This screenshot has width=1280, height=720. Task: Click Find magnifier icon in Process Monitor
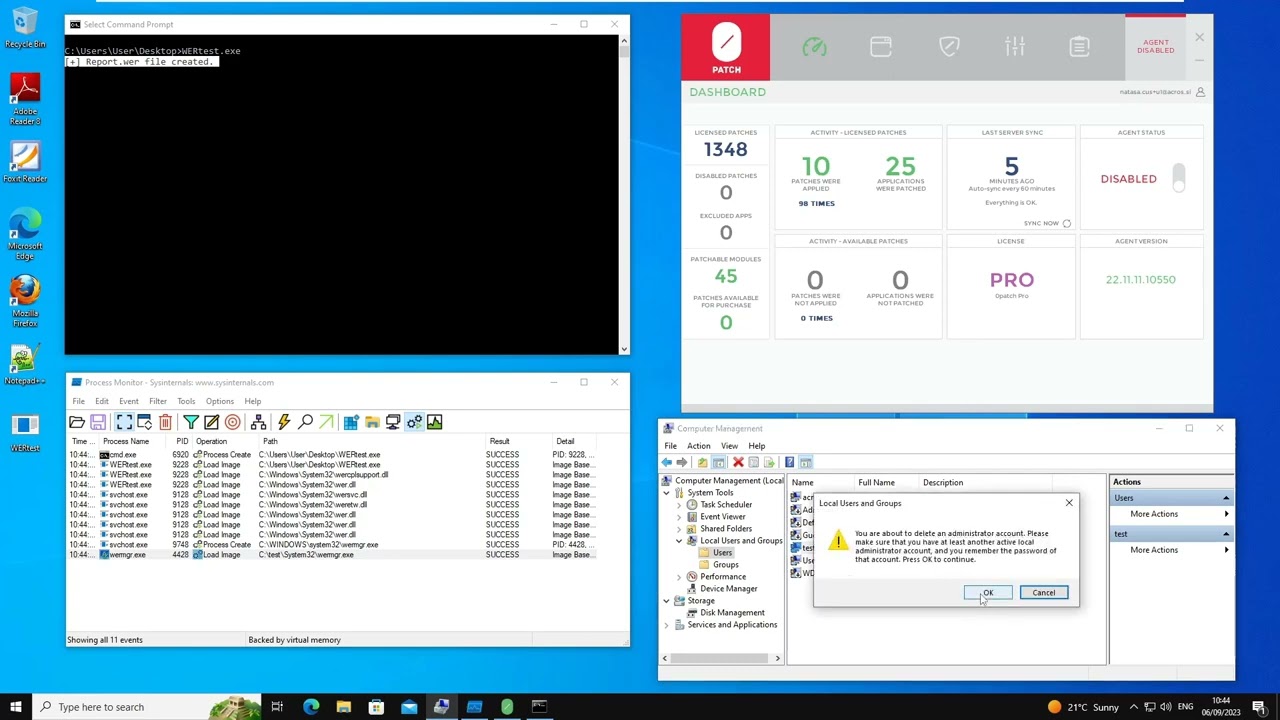pyautogui.click(x=305, y=422)
